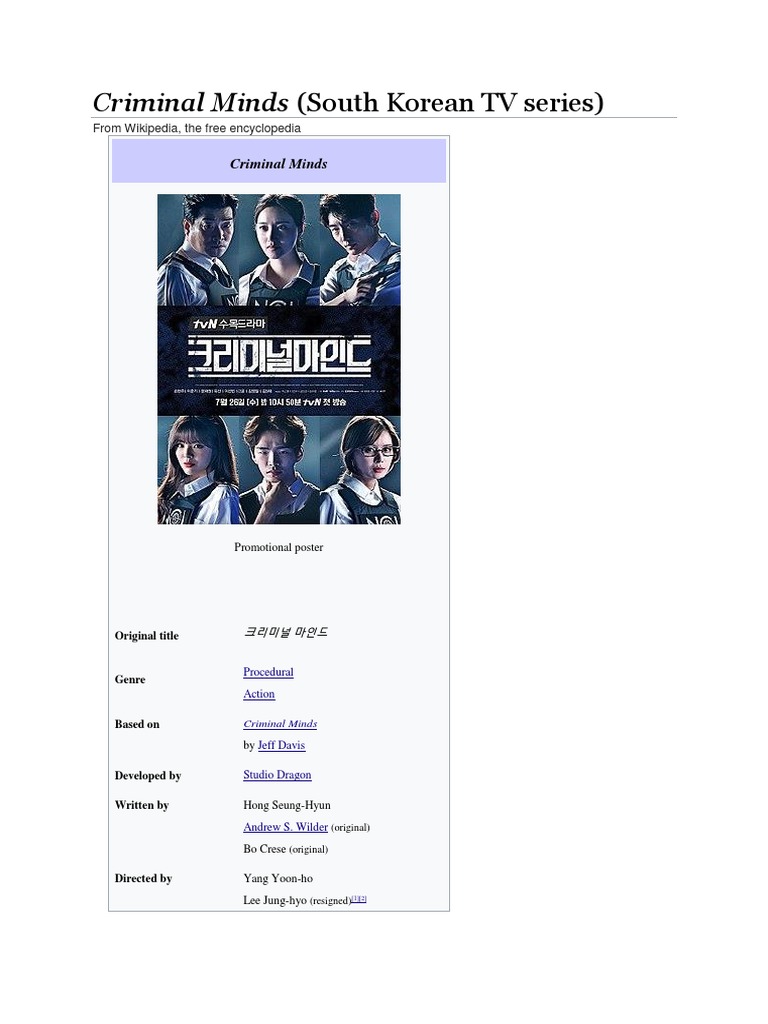This screenshot has width=768, height=1024.
Task: Select the name 'Yang Yoon-ho'
Action: [278, 878]
